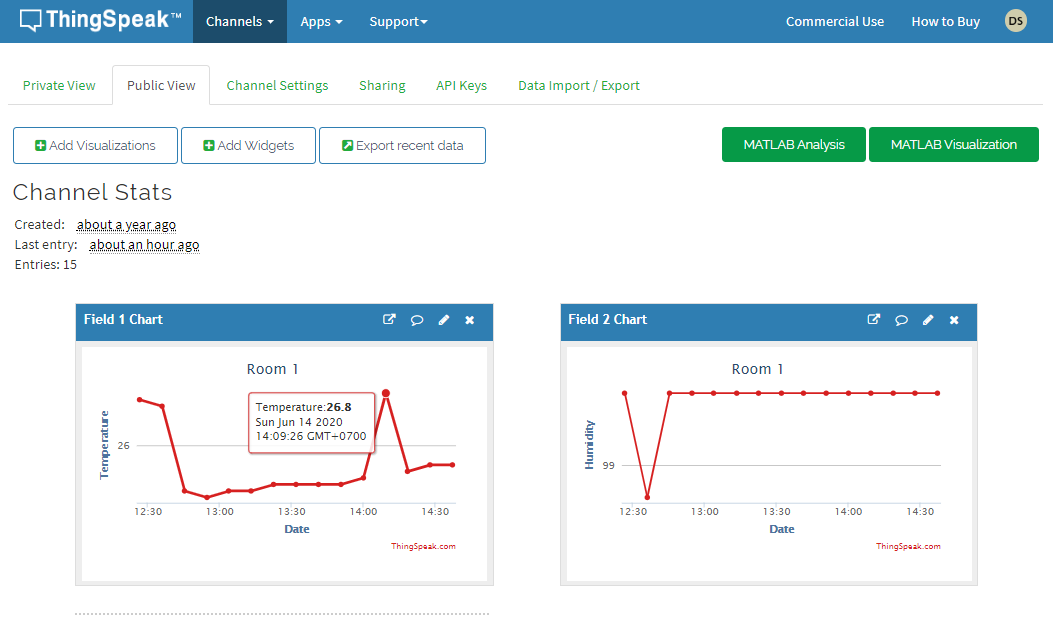Click Add Widgets button
The height and width of the screenshot is (617, 1053).
[x=248, y=146]
